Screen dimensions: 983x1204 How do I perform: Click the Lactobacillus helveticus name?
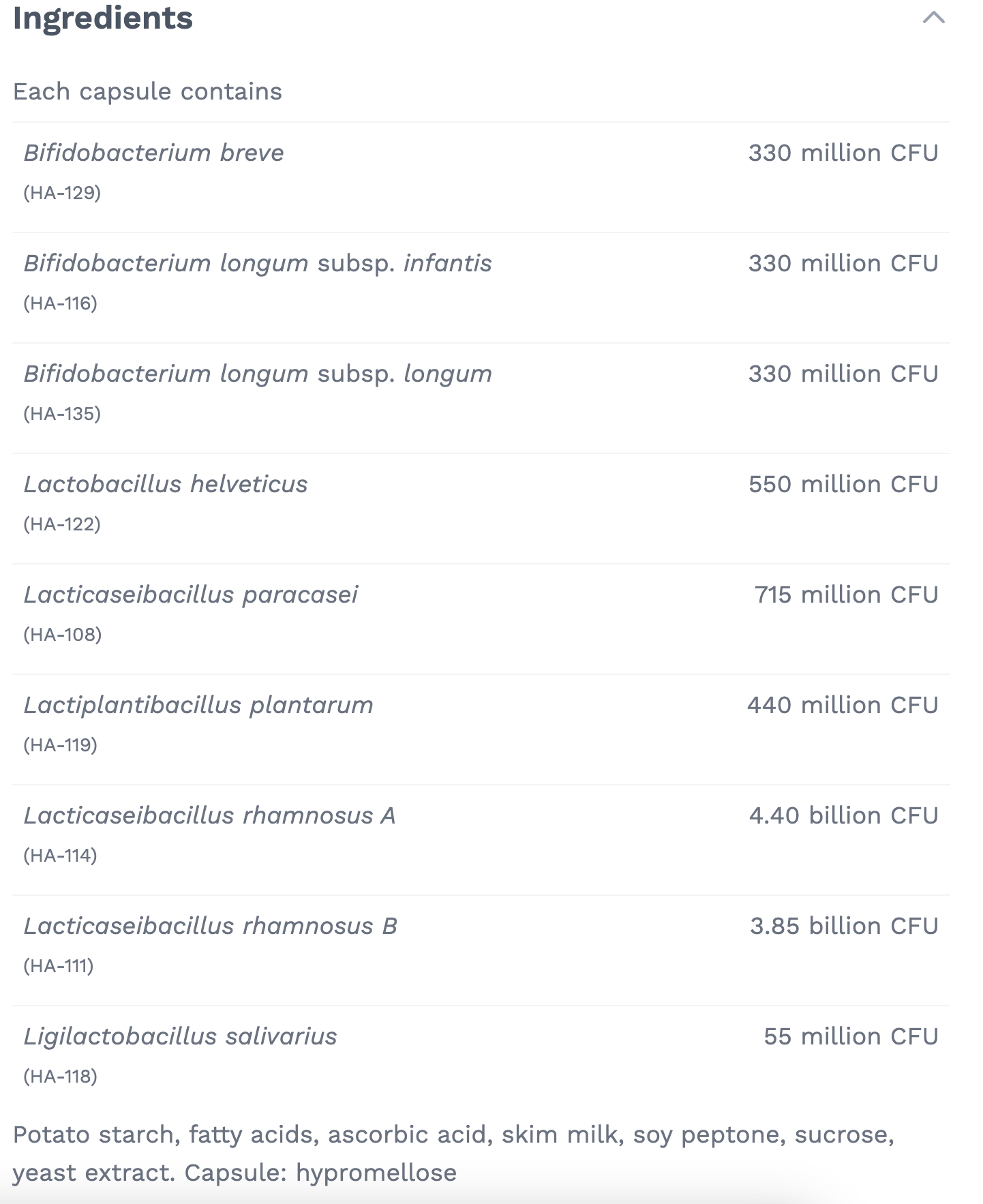166,484
